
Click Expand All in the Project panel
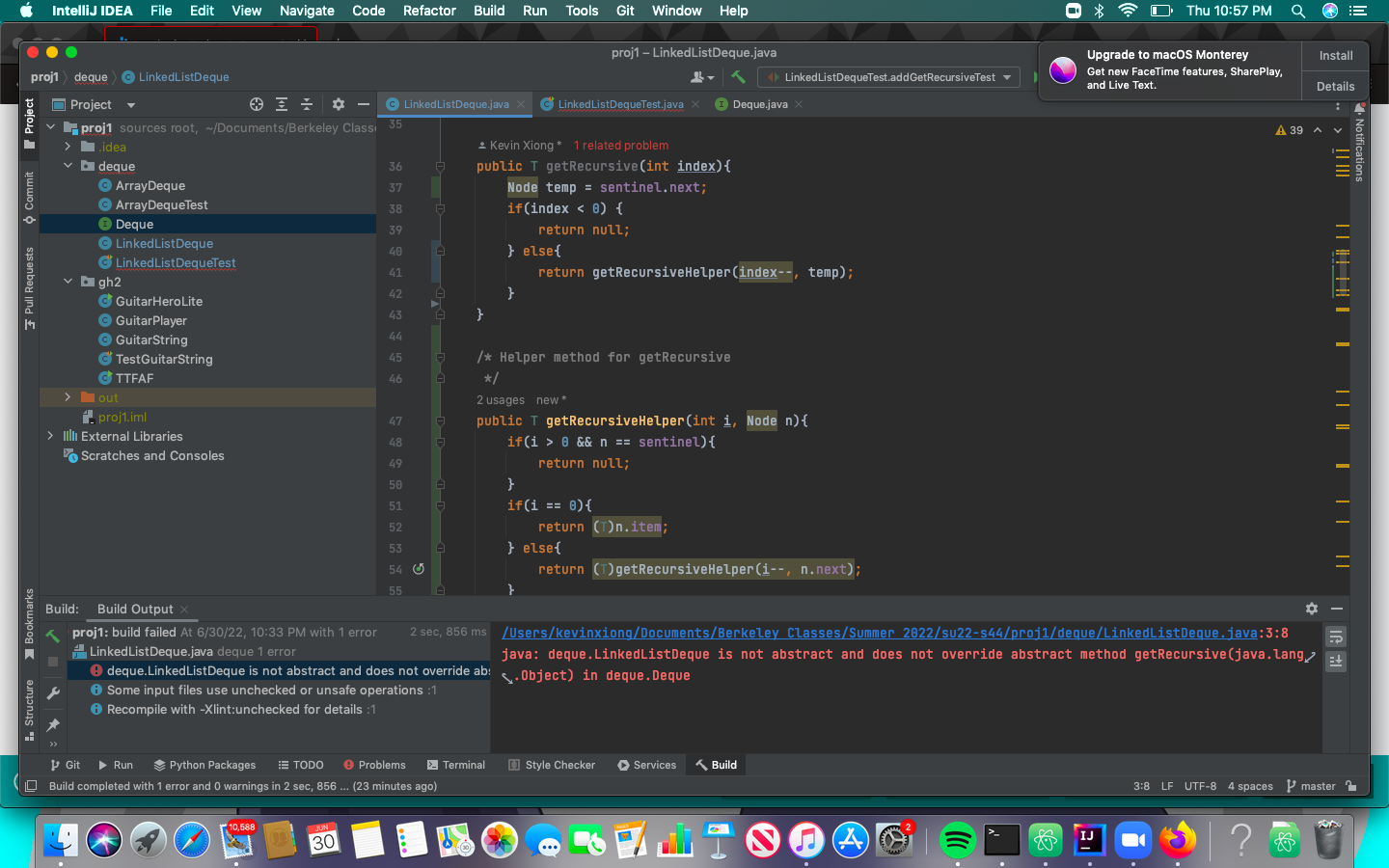point(282,104)
